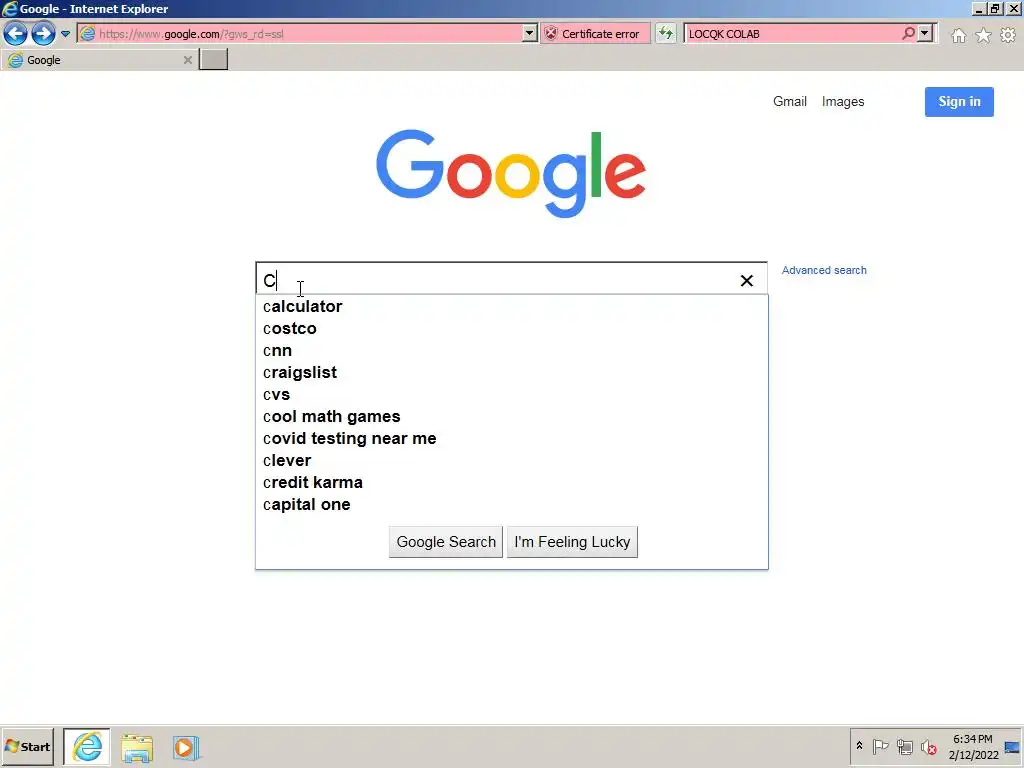The width and height of the screenshot is (1024, 768).
Task: Open the Advanced search link
Action: click(824, 270)
